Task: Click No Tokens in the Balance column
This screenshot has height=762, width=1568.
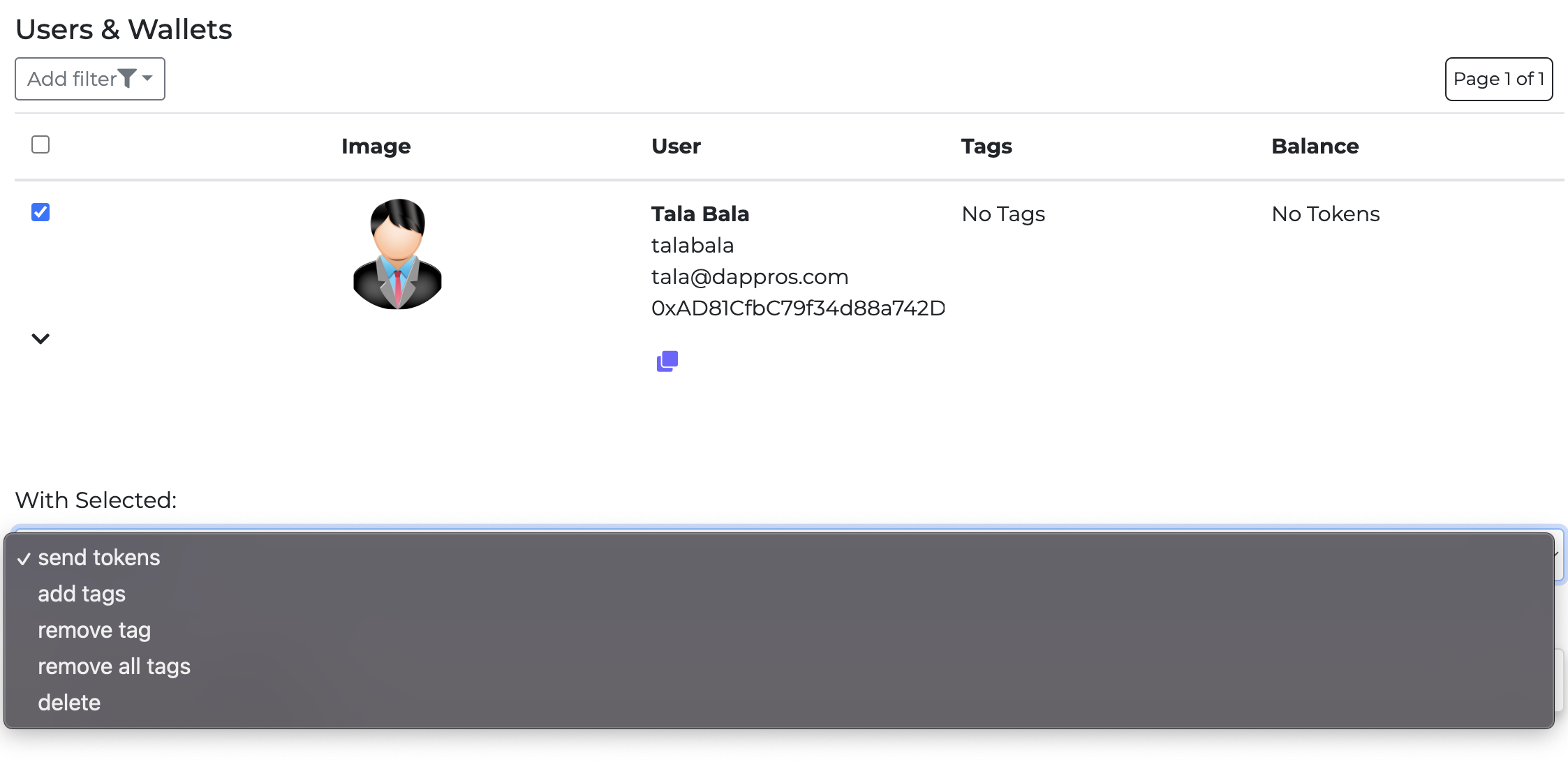Action: [x=1326, y=214]
